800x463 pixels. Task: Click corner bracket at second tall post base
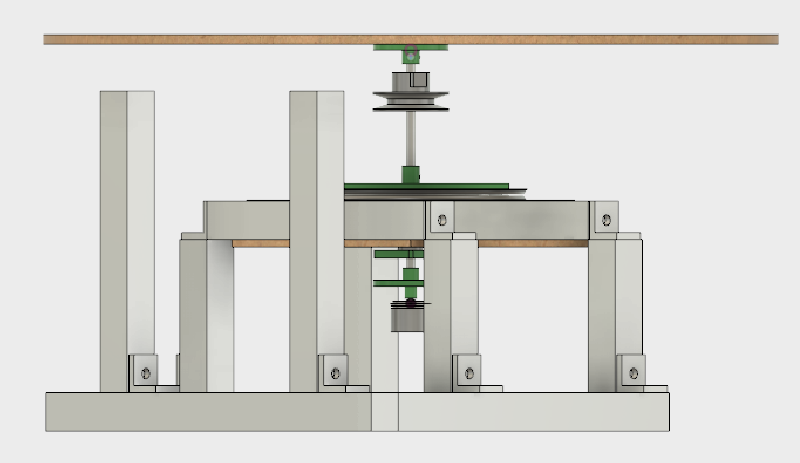click(x=334, y=370)
